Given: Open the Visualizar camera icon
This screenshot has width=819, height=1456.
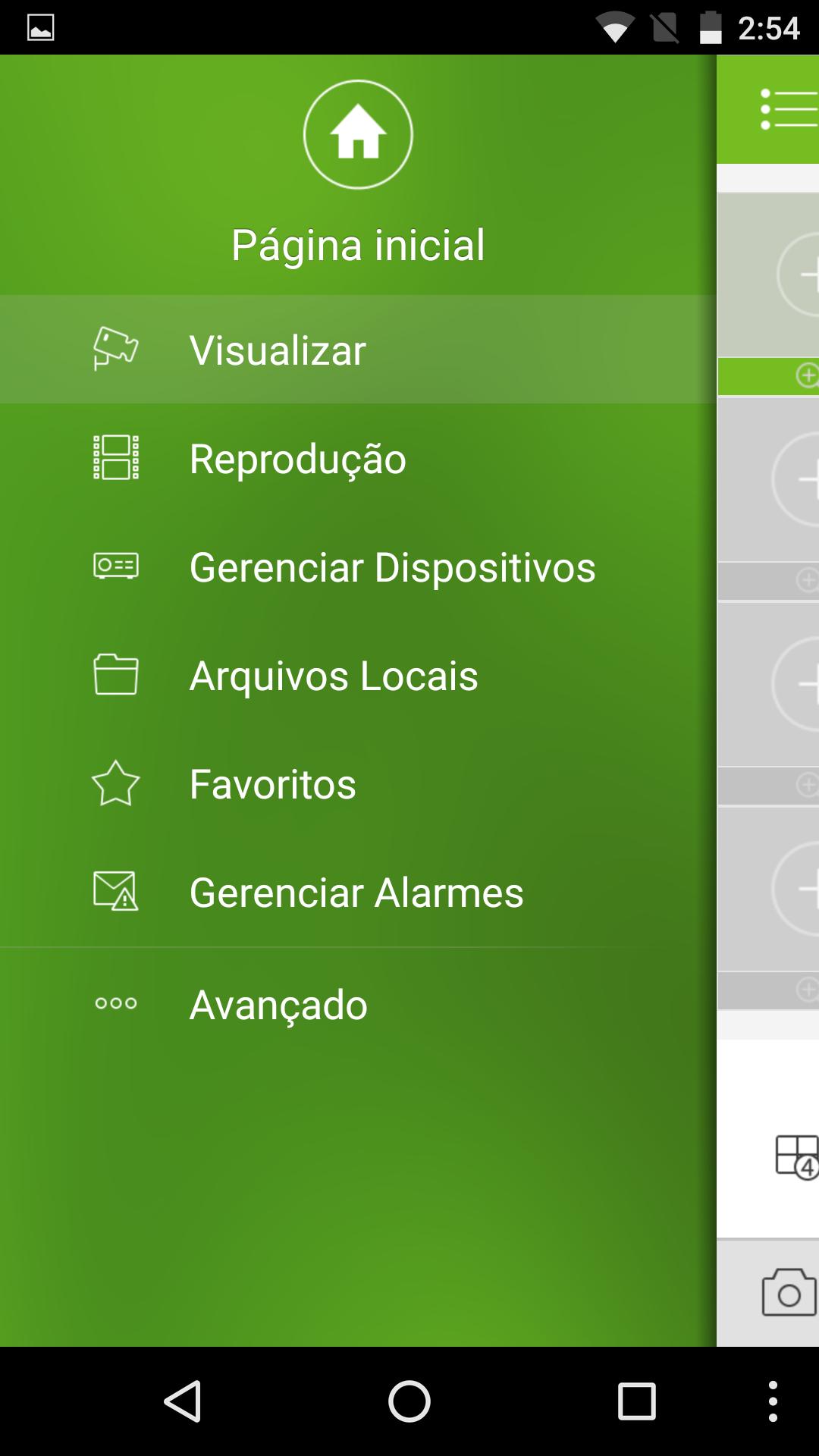Looking at the screenshot, I should tap(115, 349).
